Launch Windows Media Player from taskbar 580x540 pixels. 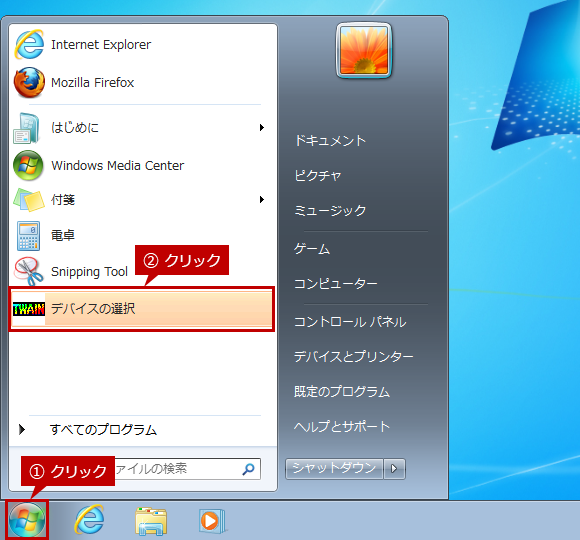(x=212, y=521)
